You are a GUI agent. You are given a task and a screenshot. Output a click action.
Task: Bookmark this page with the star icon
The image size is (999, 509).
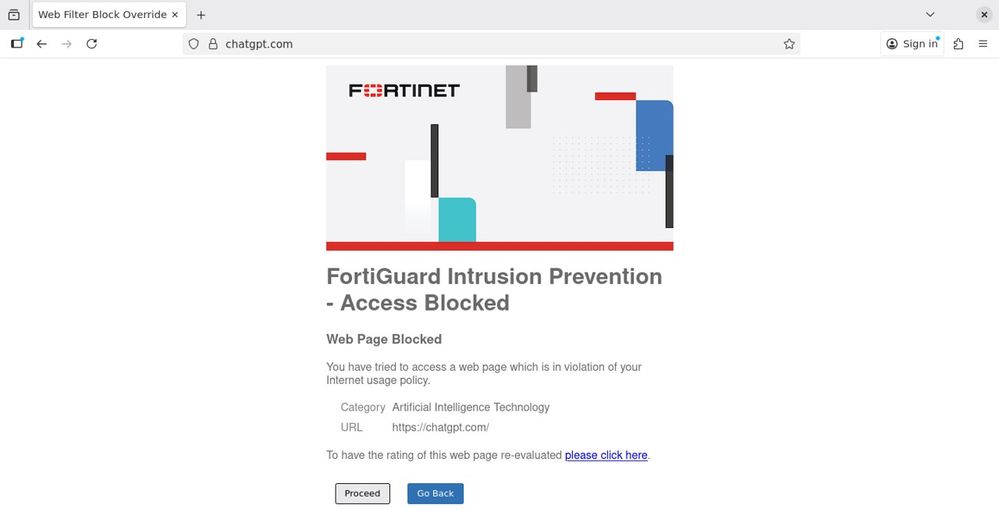[789, 44]
